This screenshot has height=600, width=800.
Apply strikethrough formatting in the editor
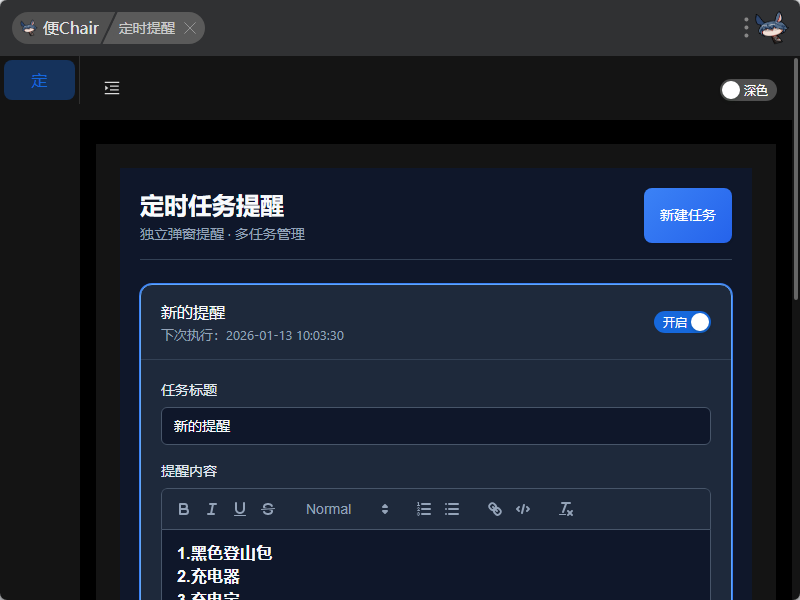click(268, 509)
